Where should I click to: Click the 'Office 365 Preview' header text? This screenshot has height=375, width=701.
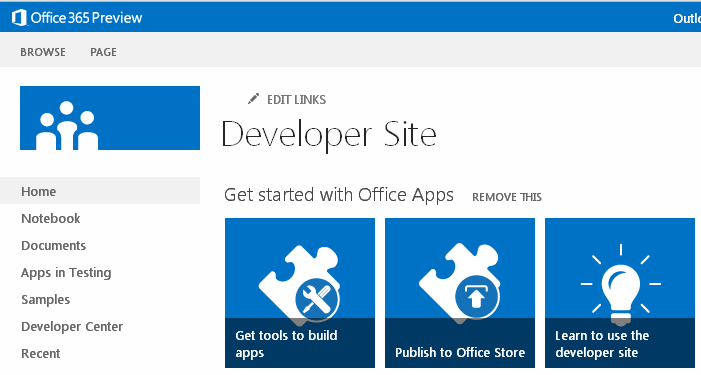pyautogui.click(x=86, y=18)
